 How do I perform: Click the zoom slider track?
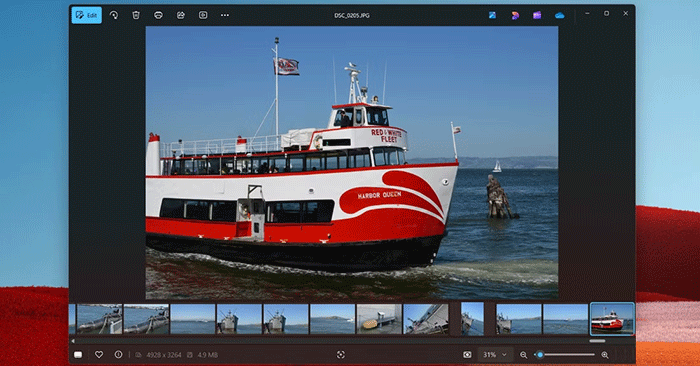click(x=565, y=355)
